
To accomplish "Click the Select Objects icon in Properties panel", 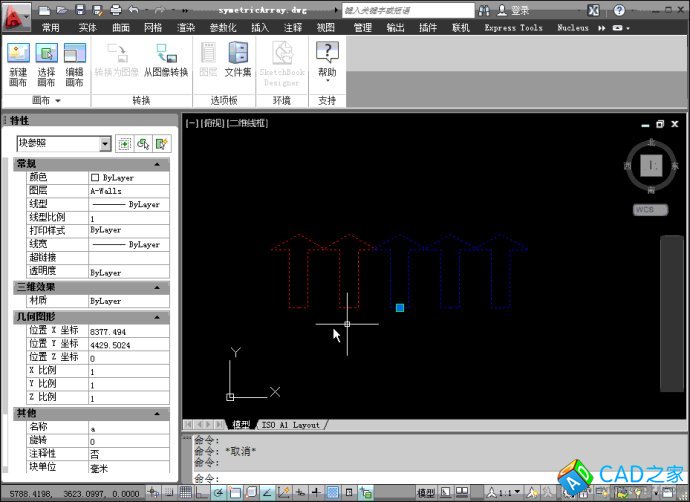I will point(143,144).
